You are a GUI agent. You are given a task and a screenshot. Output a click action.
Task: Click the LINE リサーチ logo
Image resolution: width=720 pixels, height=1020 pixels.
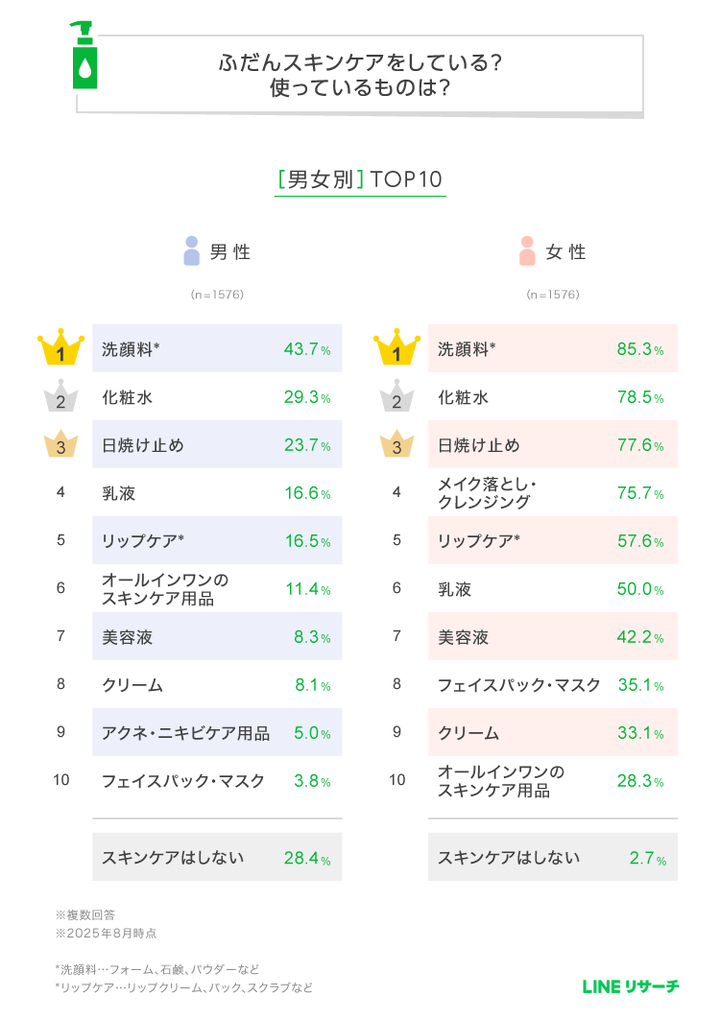pos(630,986)
